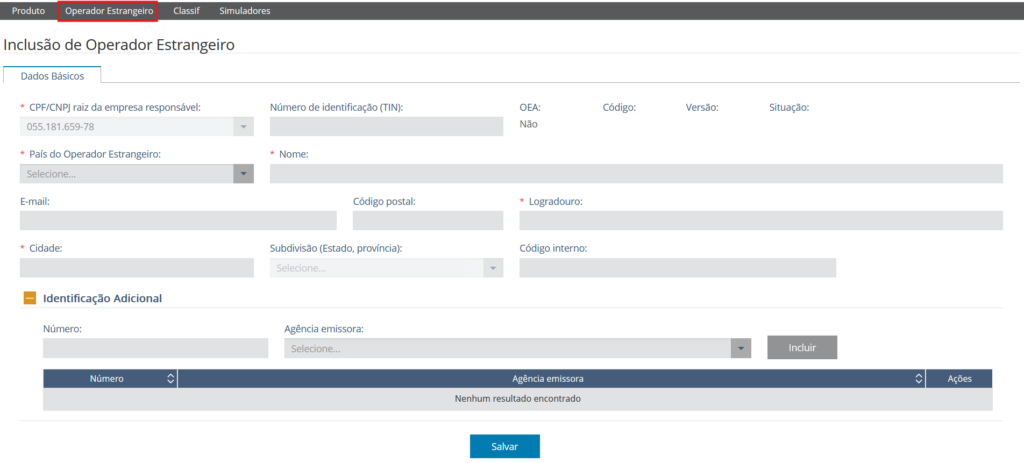
Task: Click the Número de identificação (TIN) field
Action: [x=386, y=127]
